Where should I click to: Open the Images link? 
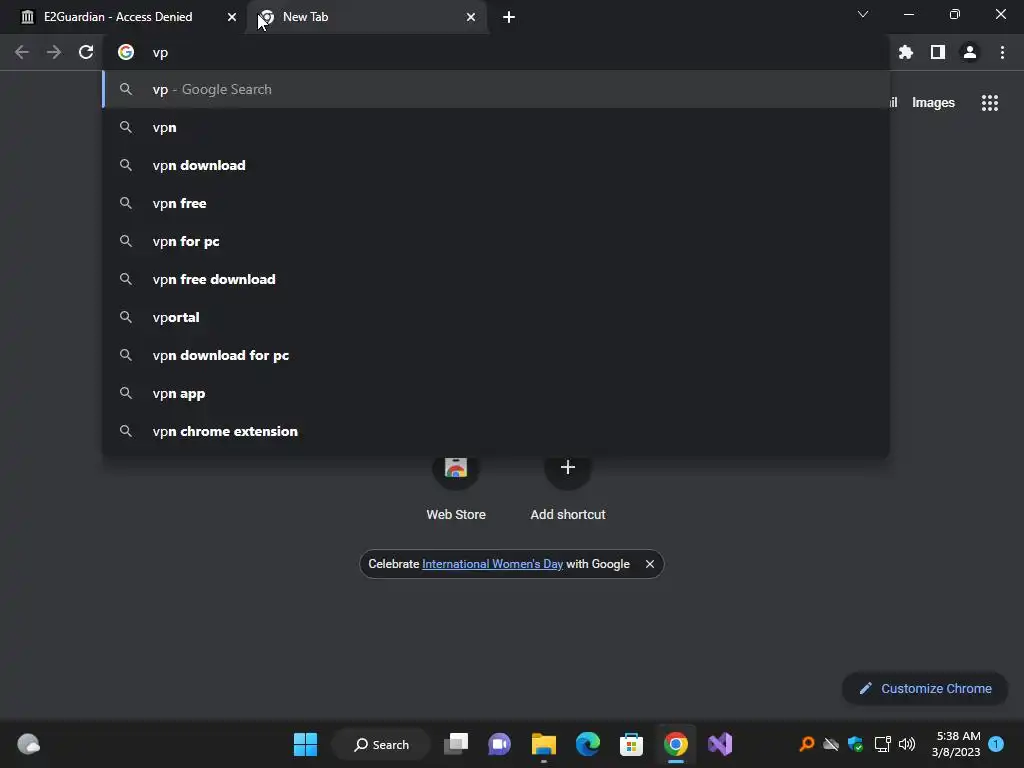[933, 103]
